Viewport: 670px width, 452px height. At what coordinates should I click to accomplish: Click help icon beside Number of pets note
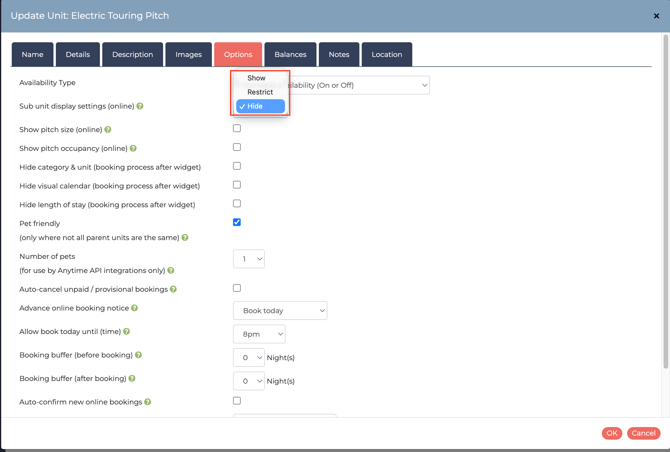[x=171, y=270]
